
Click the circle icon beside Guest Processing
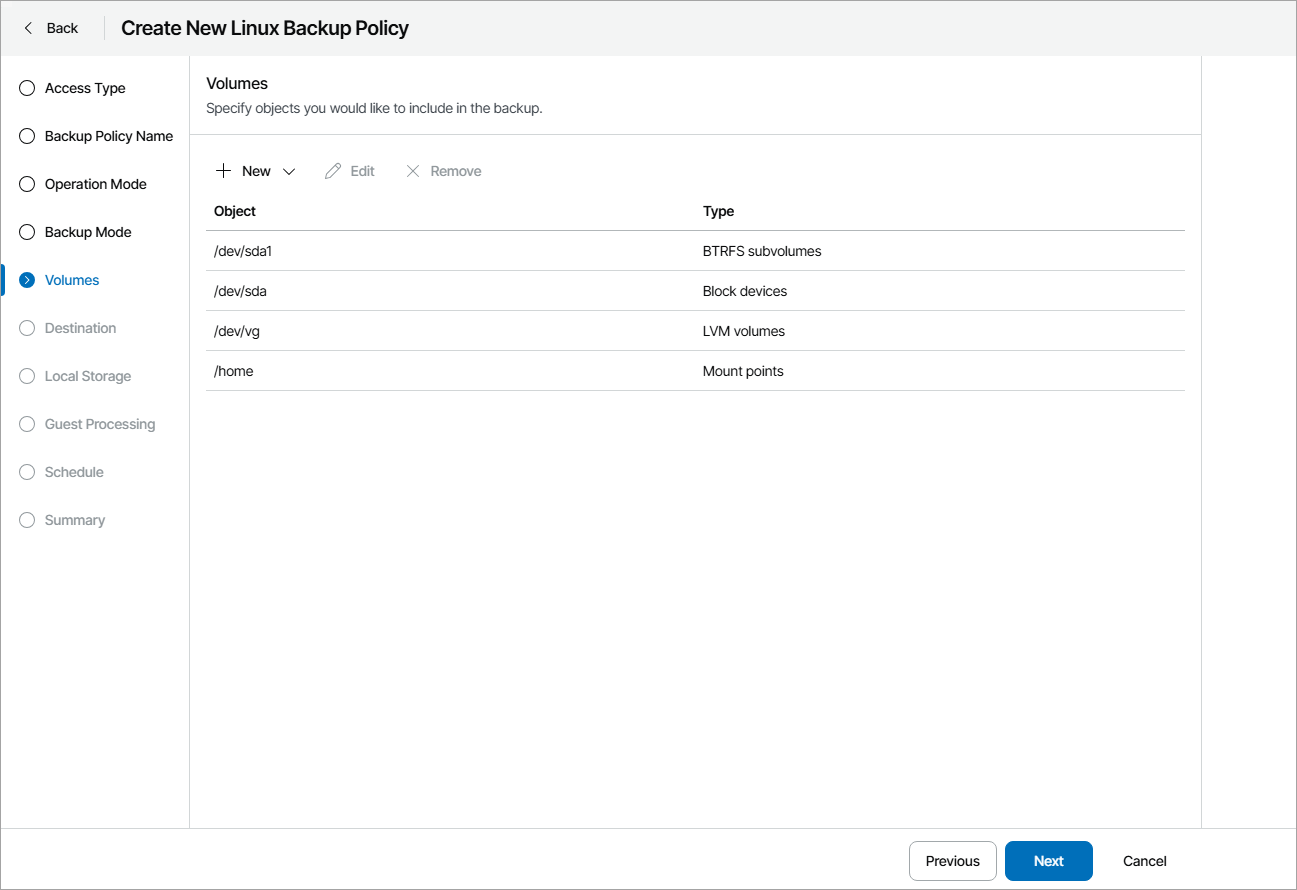click(26, 424)
